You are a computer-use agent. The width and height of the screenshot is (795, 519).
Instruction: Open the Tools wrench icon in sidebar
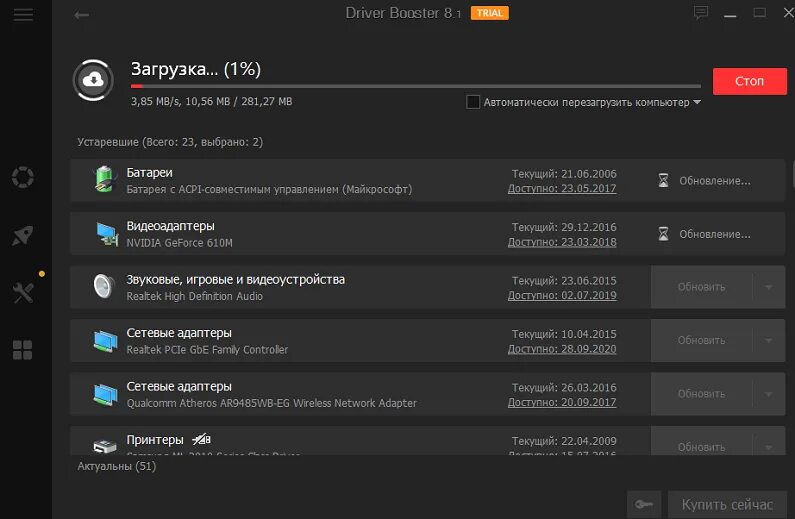[23, 293]
